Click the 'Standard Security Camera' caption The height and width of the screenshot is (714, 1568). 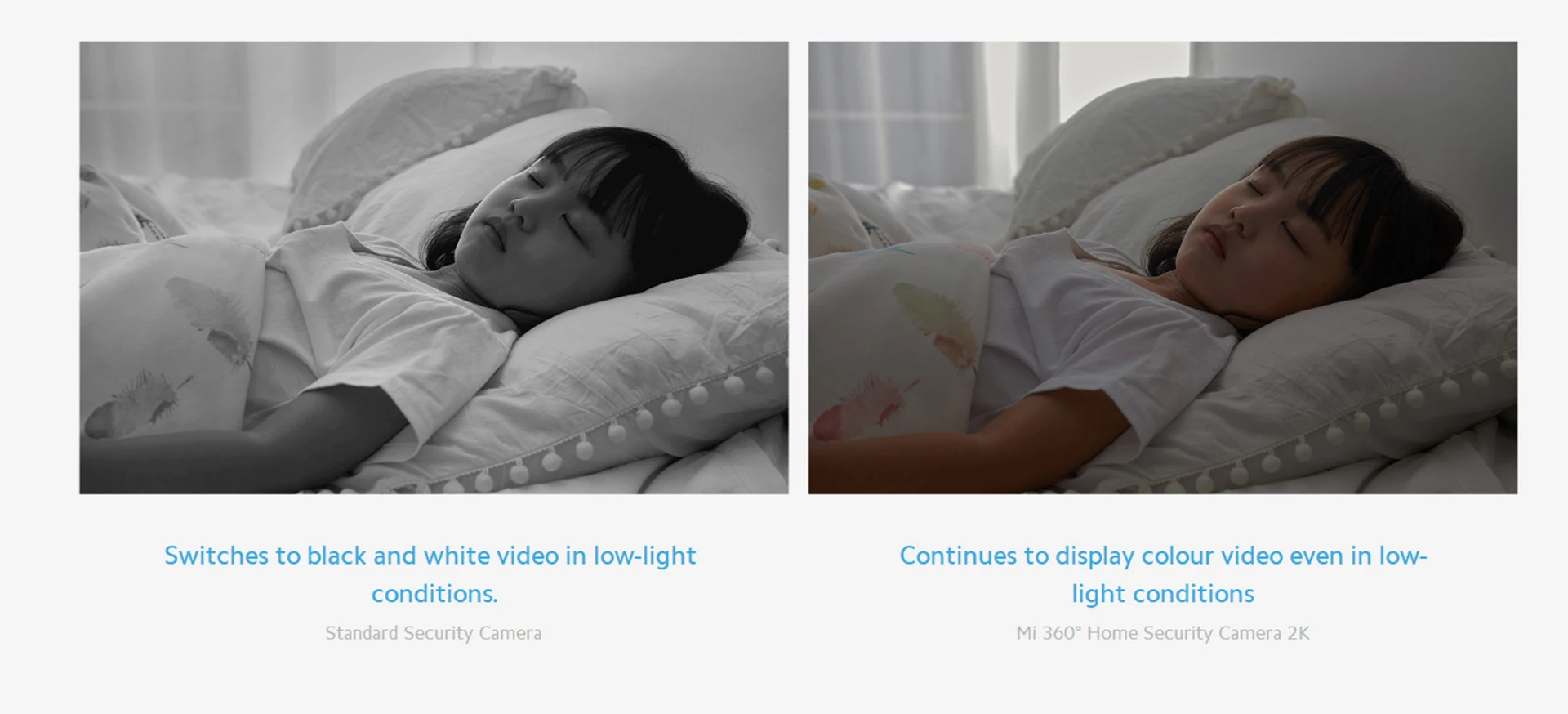[x=434, y=633]
